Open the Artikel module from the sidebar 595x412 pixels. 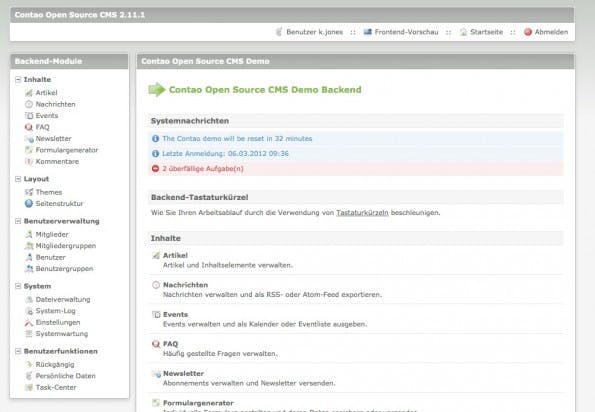46,93
